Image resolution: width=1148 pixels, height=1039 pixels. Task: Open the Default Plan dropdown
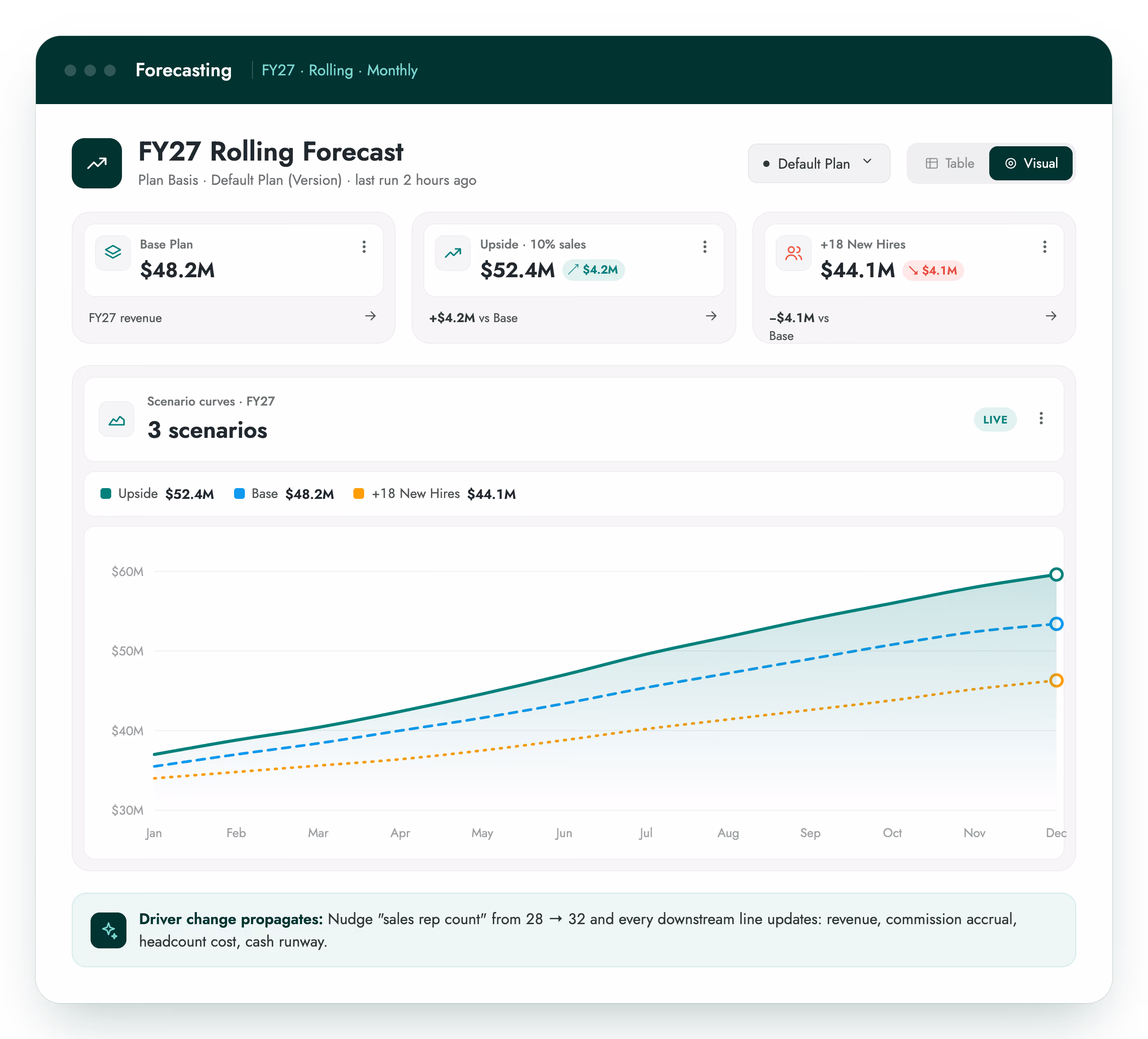[818, 163]
